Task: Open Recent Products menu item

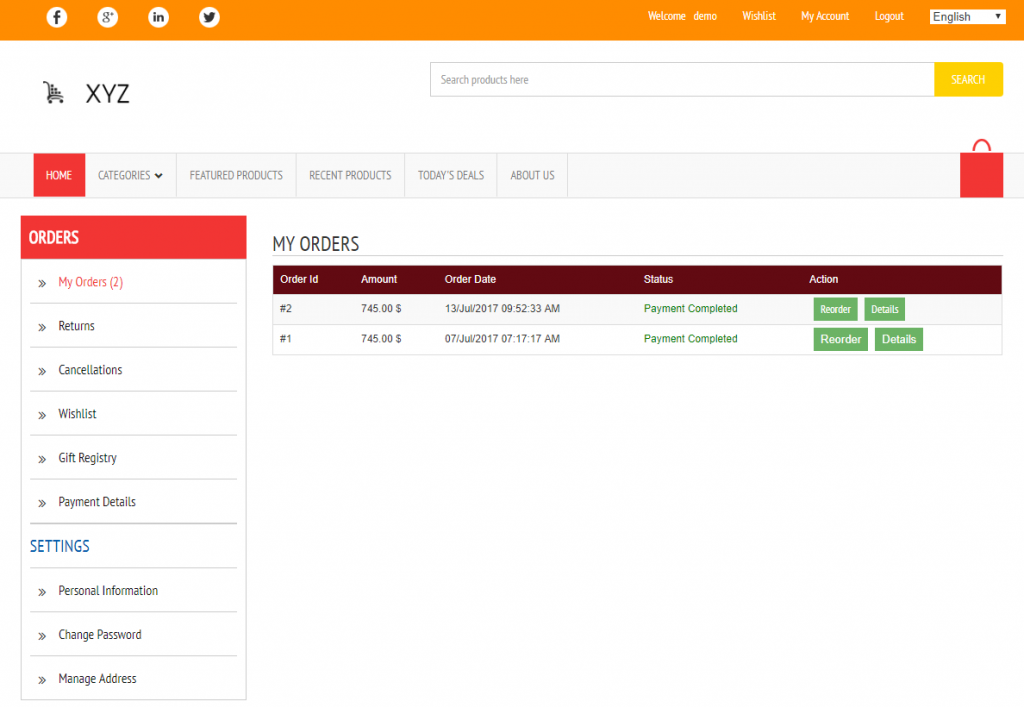Action: coord(350,175)
